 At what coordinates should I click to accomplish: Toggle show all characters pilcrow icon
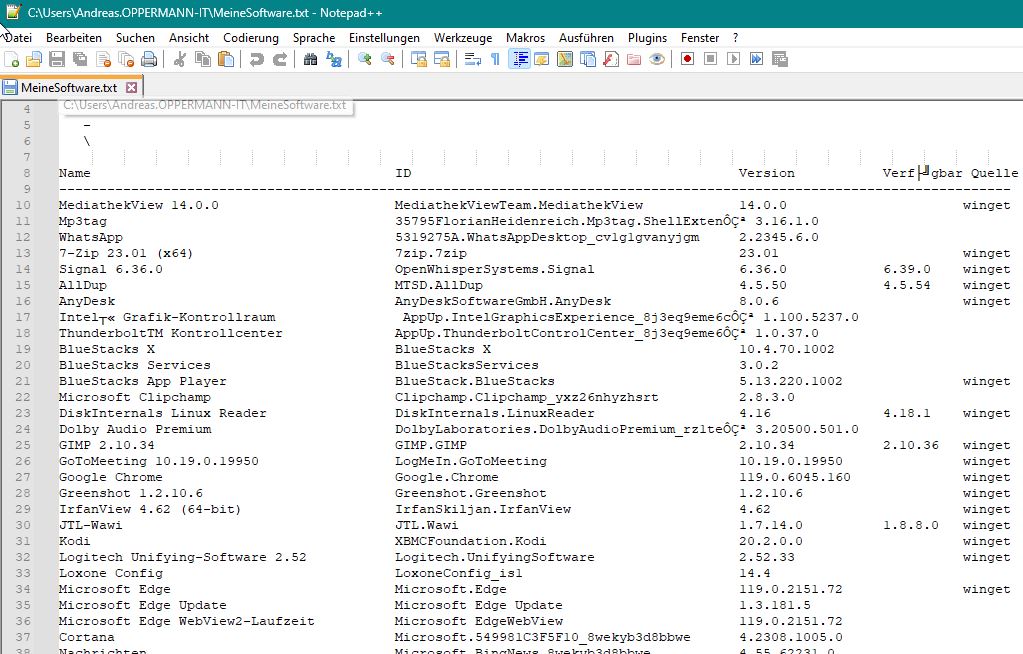[x=495, y=59]
